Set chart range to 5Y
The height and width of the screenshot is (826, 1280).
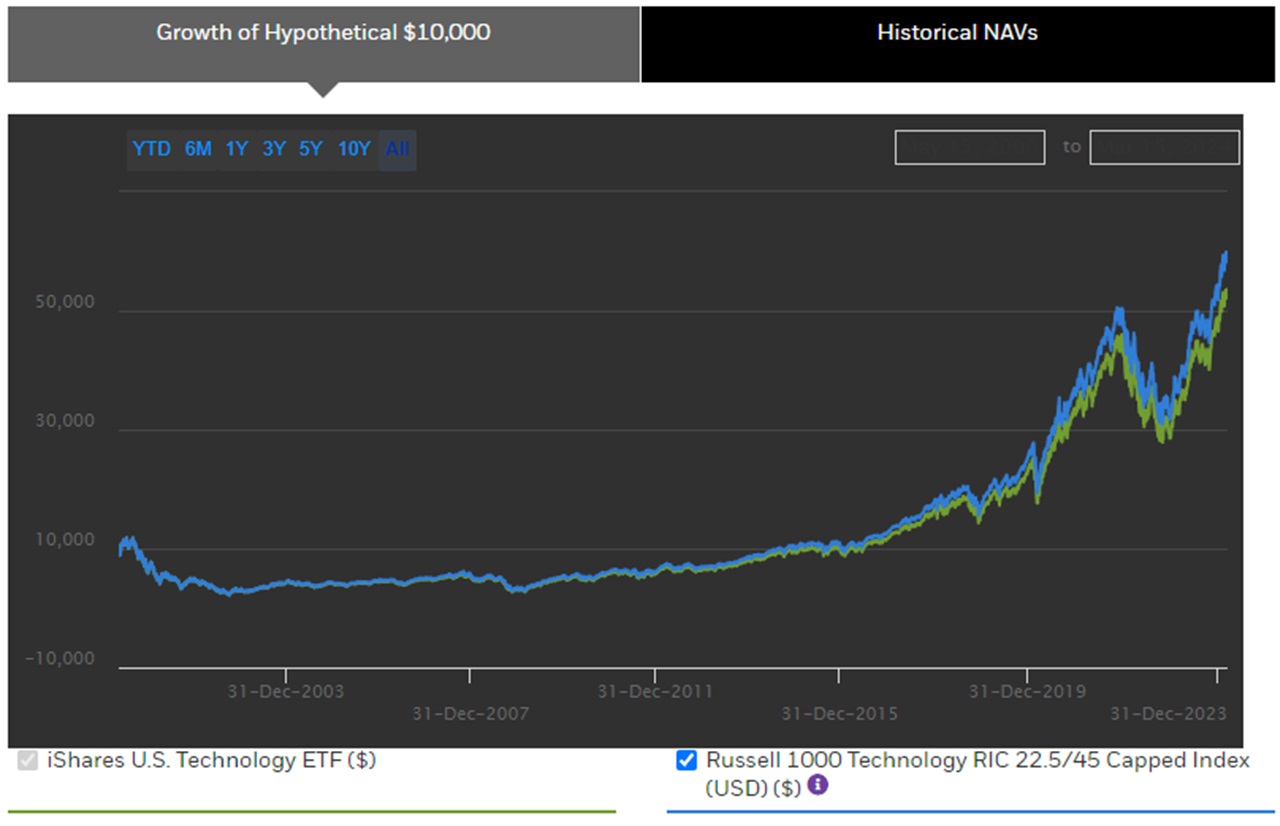pos(311,149)
